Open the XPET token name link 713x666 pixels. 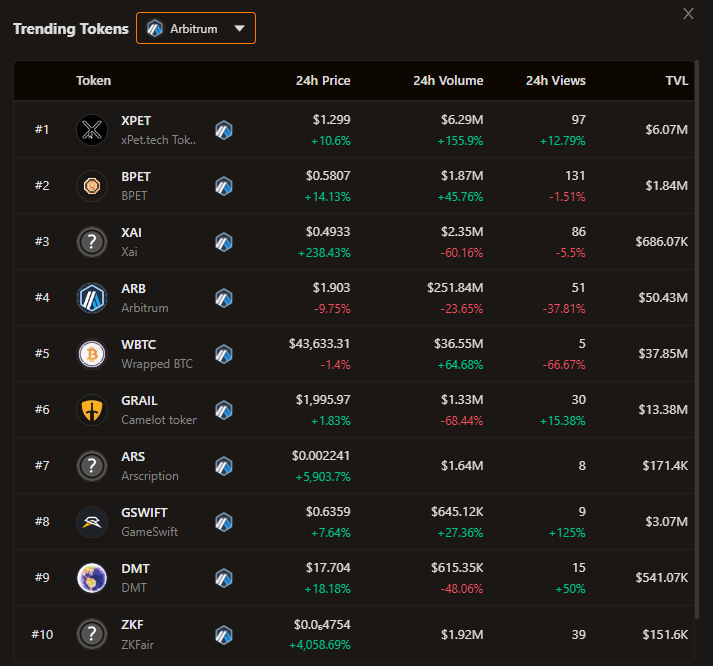point(136,121)
